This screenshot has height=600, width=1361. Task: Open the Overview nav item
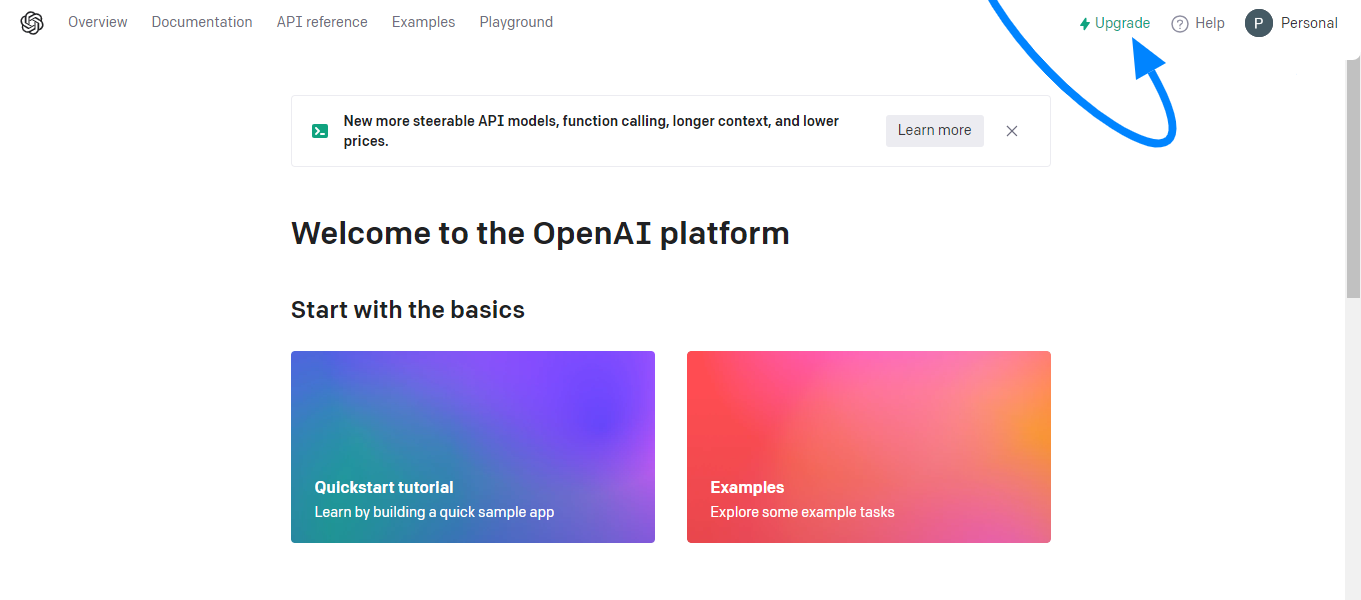(x=98, y=22)
